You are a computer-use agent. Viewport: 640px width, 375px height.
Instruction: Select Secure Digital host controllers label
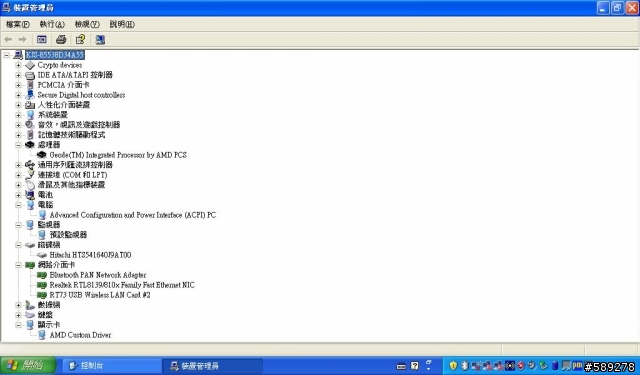click(x=81, y=95)
